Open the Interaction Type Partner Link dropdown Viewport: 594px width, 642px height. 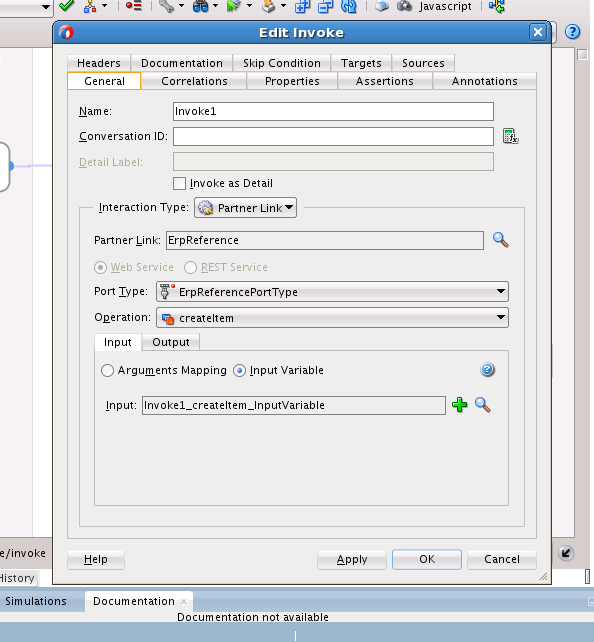coord(245,208)
